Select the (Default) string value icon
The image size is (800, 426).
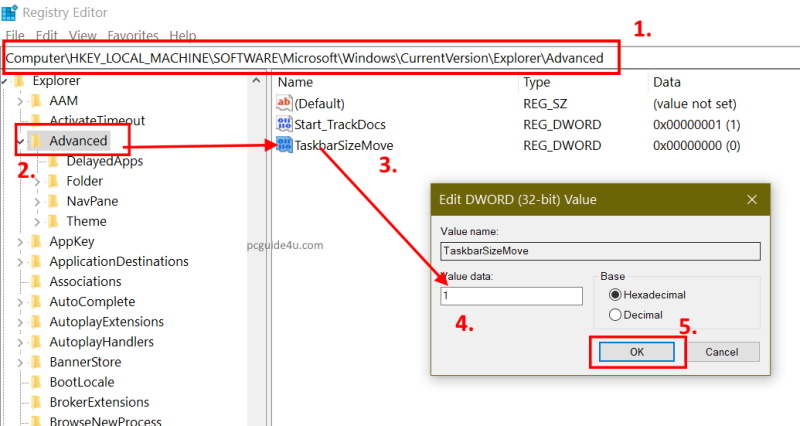284,103
